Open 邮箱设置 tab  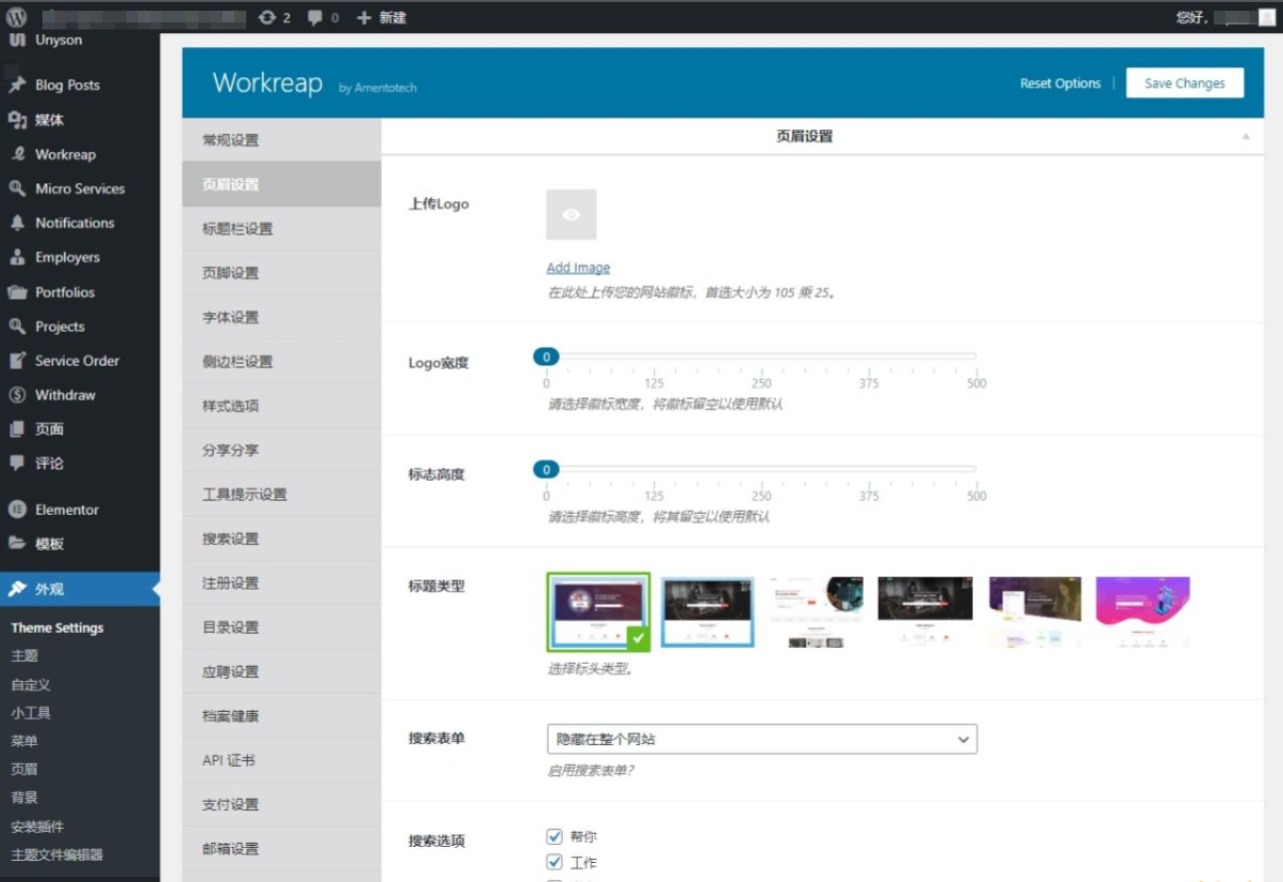[x=281, y=849]
